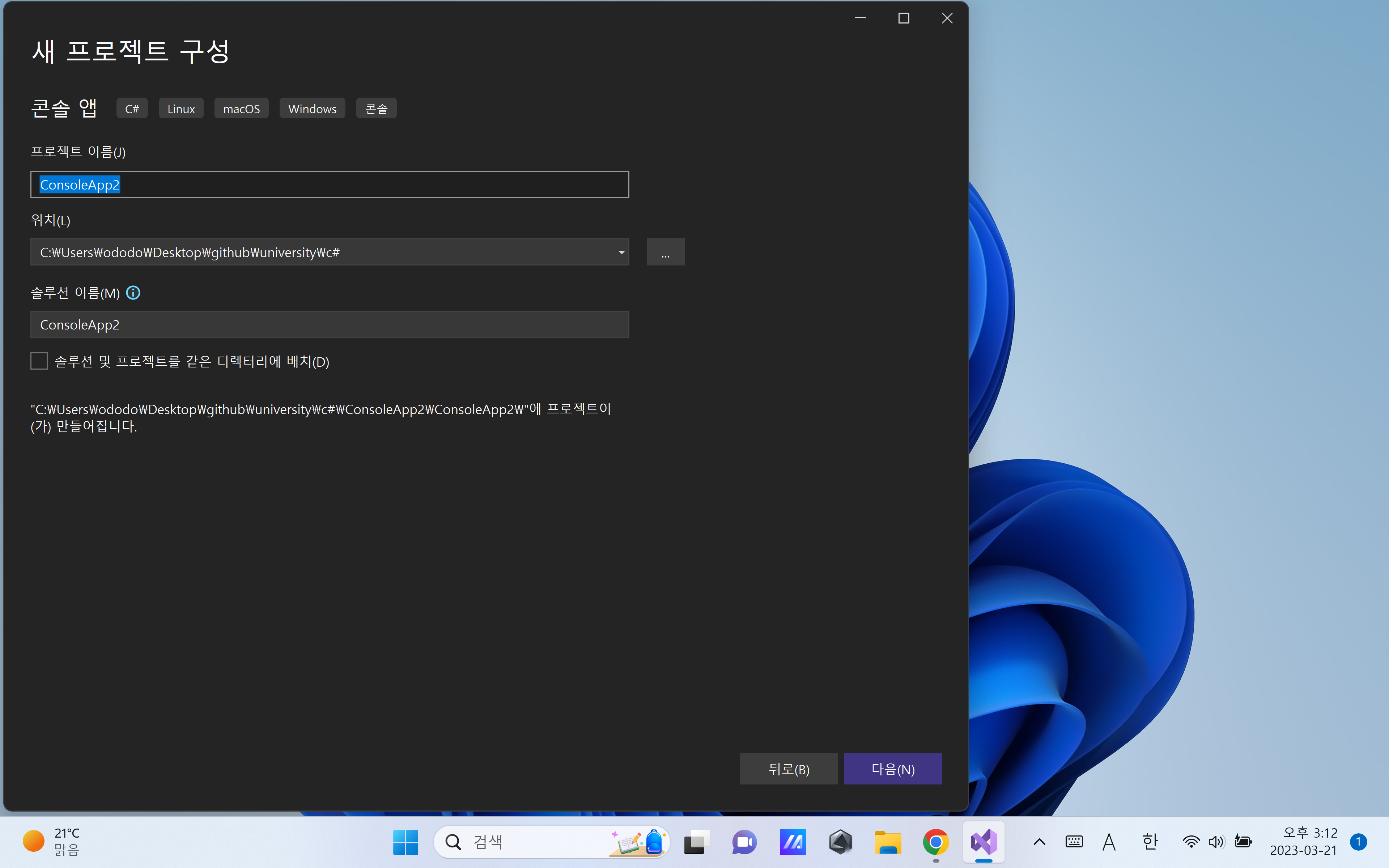Click the Windows platform tag

point(312,109)
